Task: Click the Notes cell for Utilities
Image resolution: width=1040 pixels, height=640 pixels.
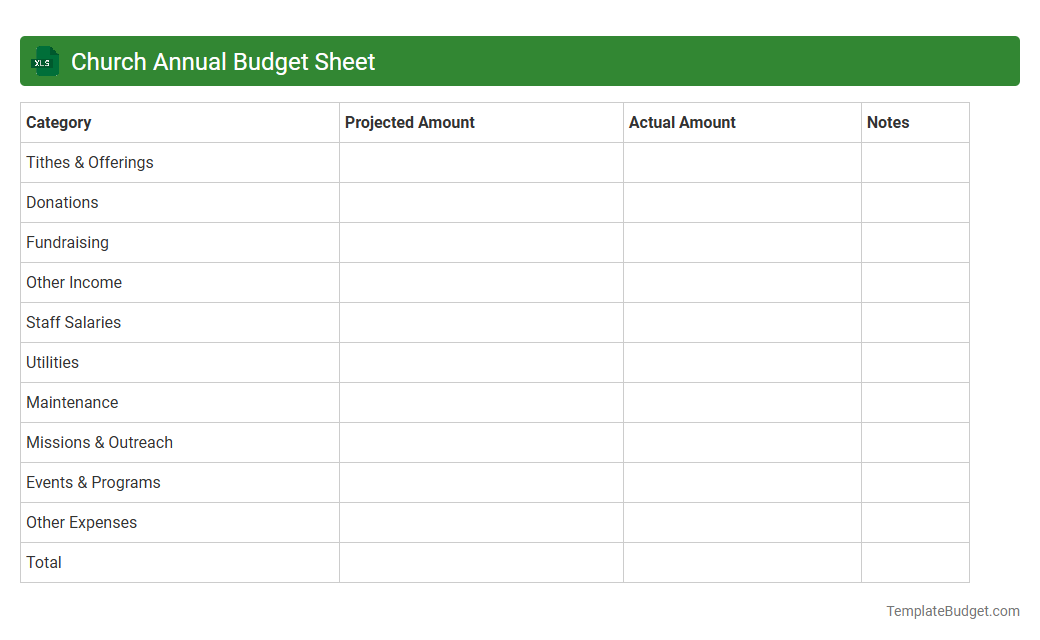Action: (x=914, y=362)
